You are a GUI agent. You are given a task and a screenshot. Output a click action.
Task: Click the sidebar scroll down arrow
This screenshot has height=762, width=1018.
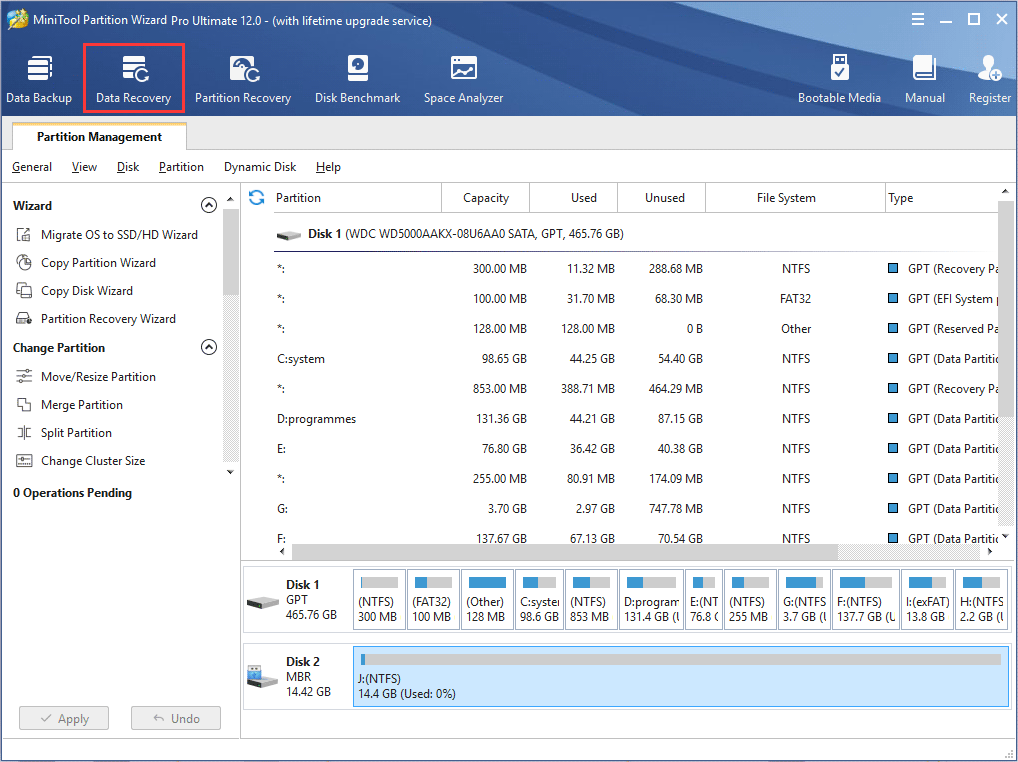pyautogui.click(x=230, y=472)
